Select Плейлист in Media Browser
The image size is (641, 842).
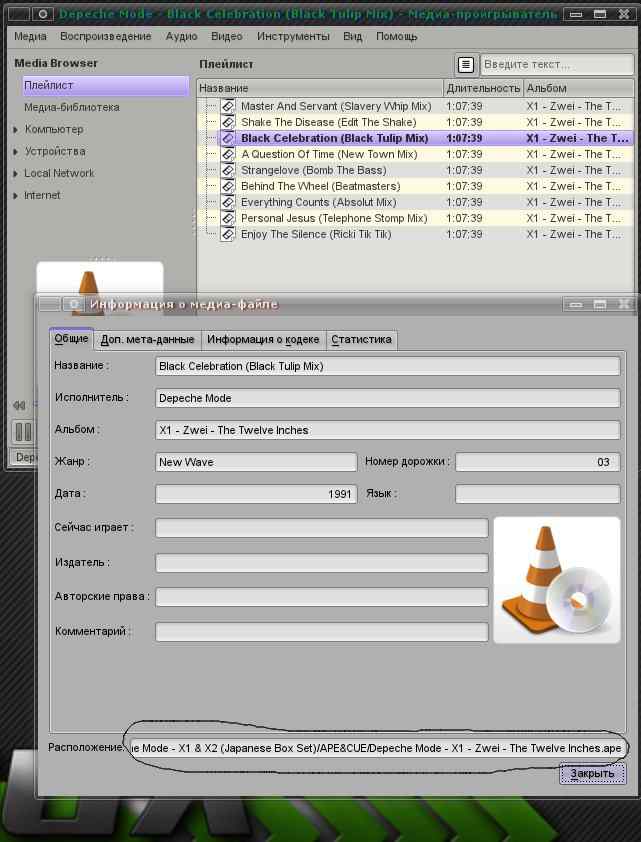point(106,85)
